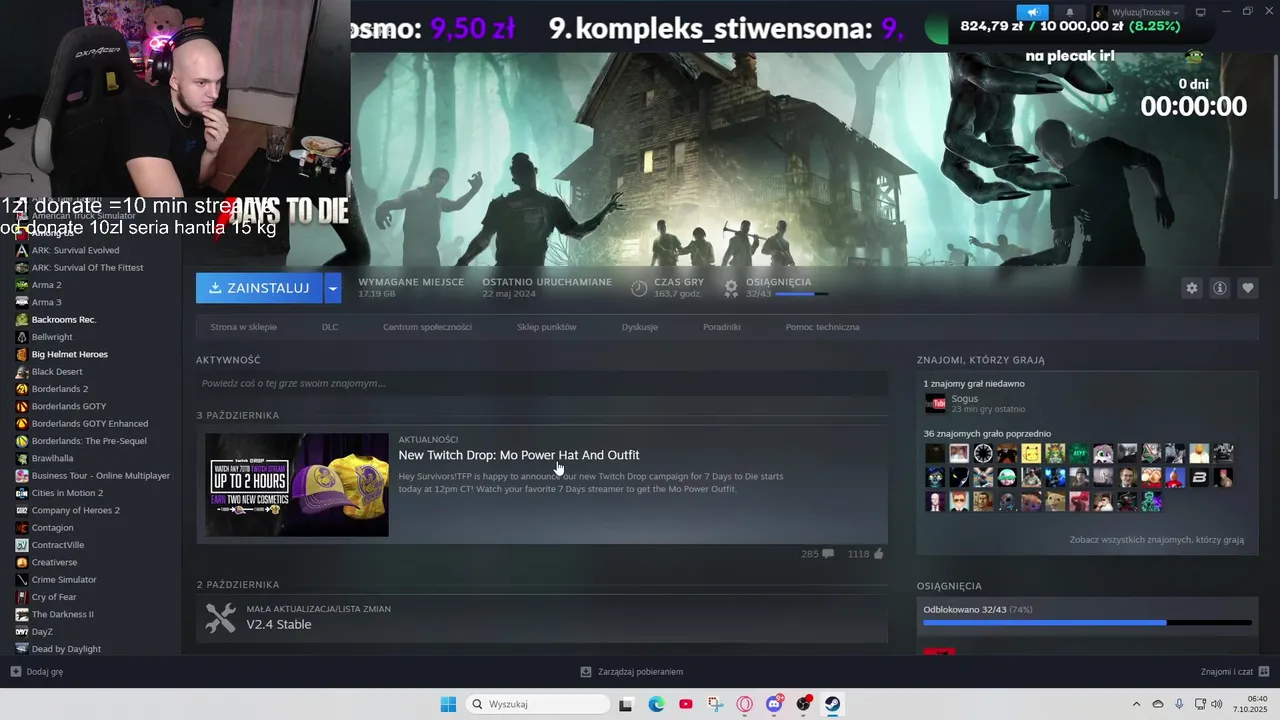The image size is (1280, 720).
Task: Click Sogus avatar in friends panel
Action: click(x=935, y=403)
